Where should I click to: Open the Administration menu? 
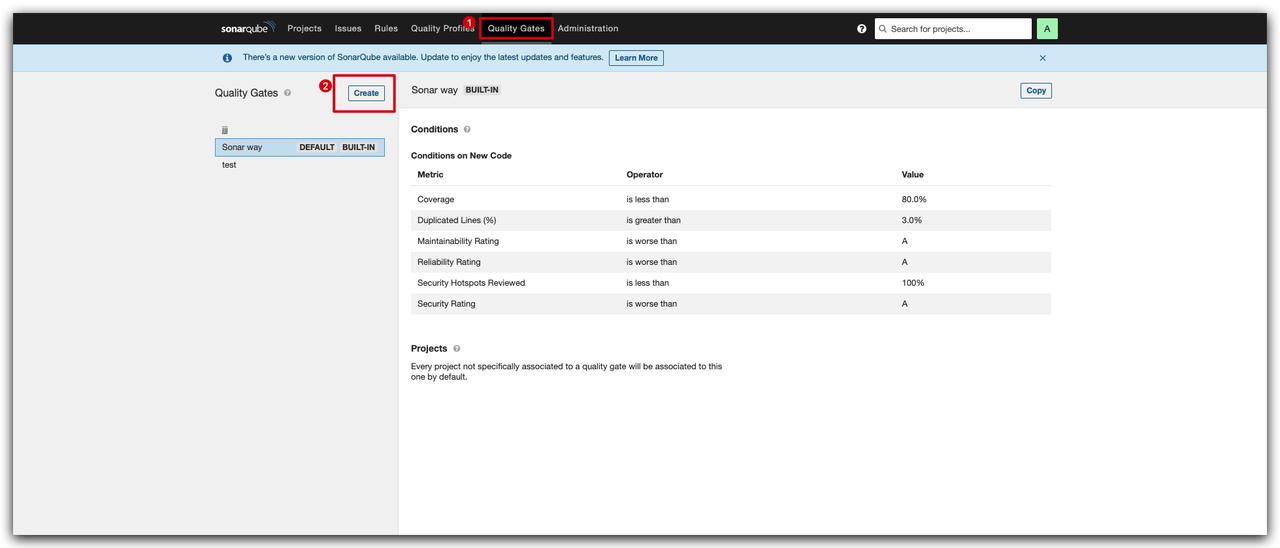[x=588, y=29]
